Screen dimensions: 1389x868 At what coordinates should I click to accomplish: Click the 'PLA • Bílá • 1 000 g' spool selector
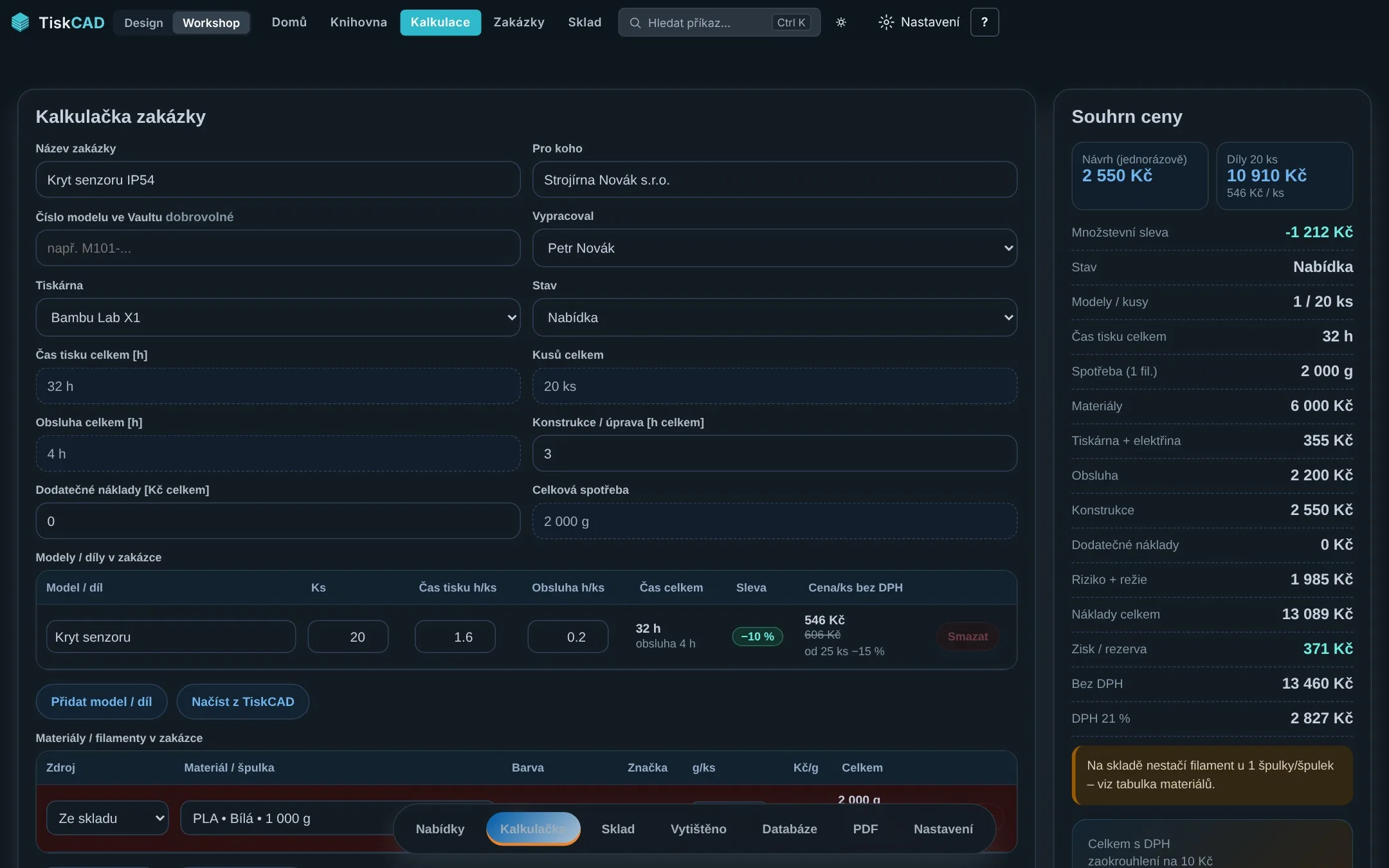click(x=338, y=818)
